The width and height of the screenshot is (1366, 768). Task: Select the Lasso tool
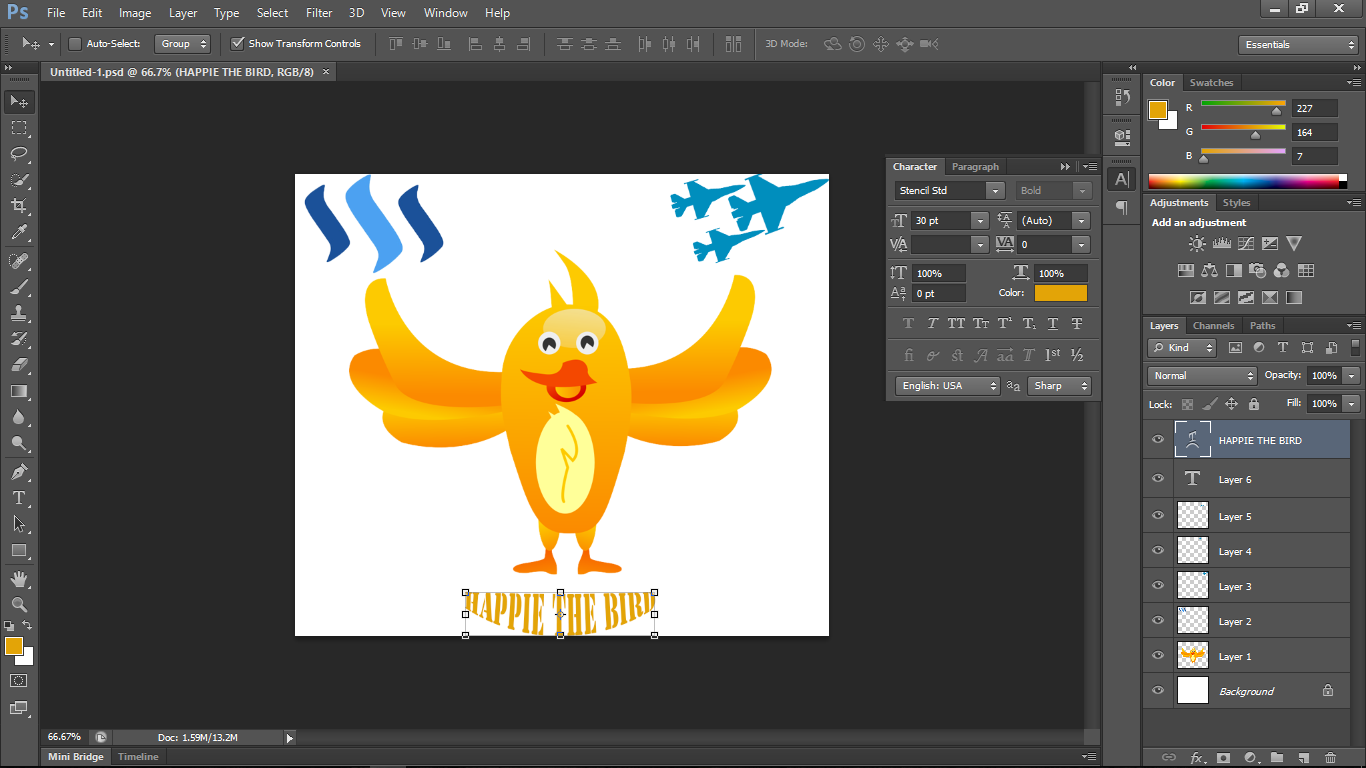[x=19, y=154]
